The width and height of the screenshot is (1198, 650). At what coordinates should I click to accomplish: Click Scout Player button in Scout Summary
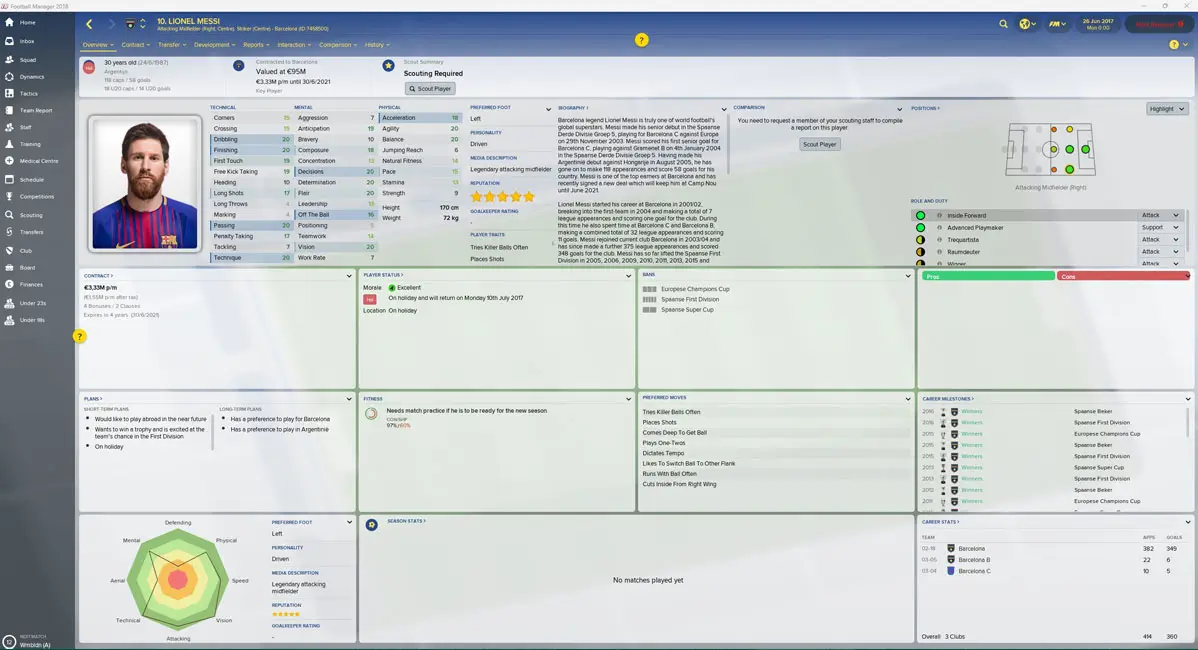click(x=430, y=89)
